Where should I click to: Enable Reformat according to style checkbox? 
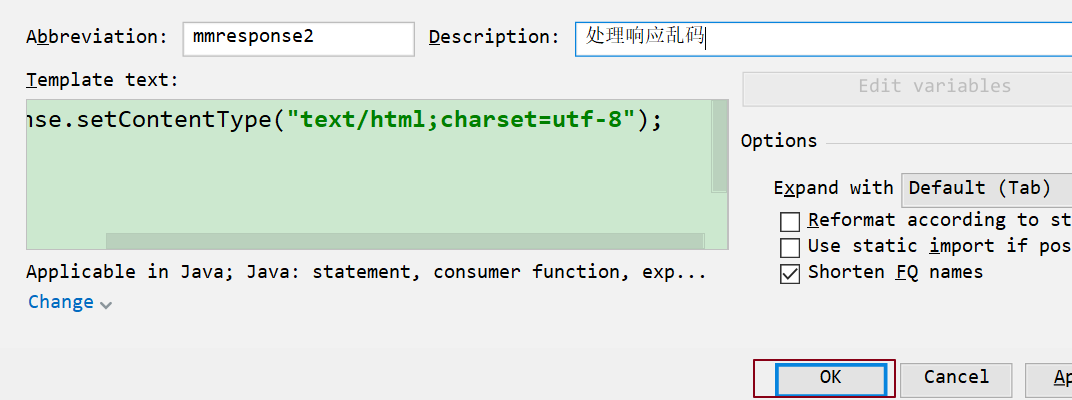(x=790, y=221)
